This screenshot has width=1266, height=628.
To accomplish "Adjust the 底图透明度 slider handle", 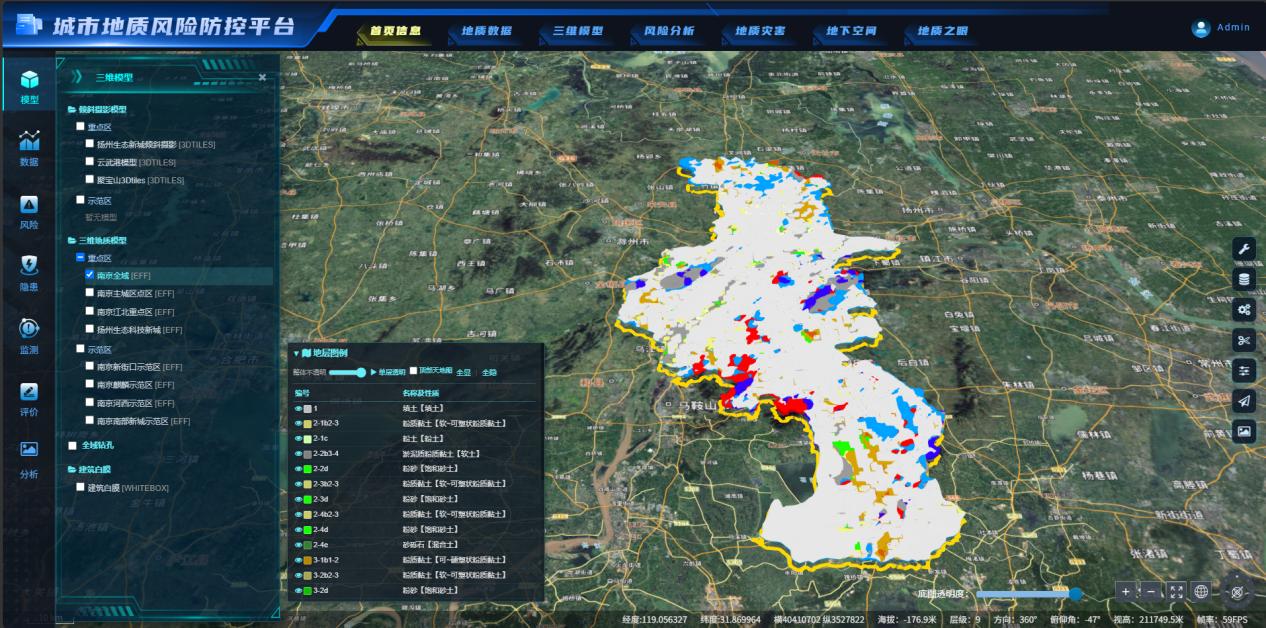I will pyautogui.click(x=1075, y=594).
